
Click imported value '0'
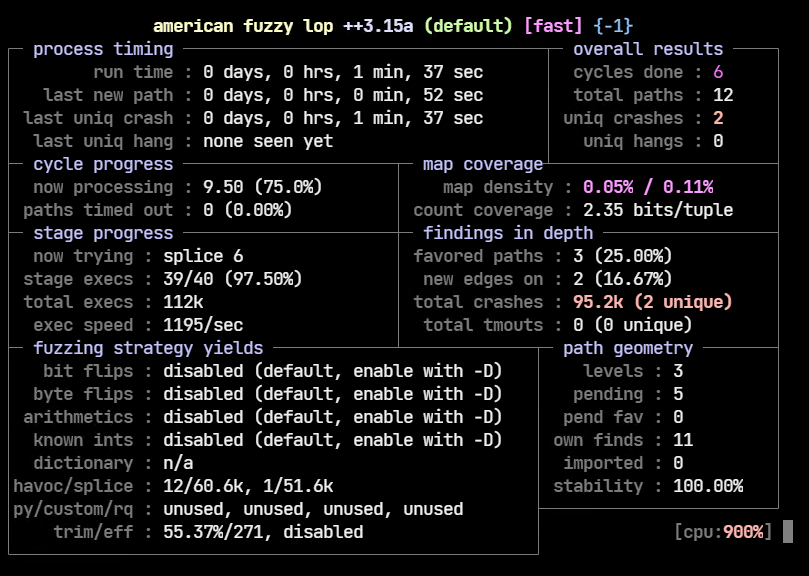pos(678,463)
